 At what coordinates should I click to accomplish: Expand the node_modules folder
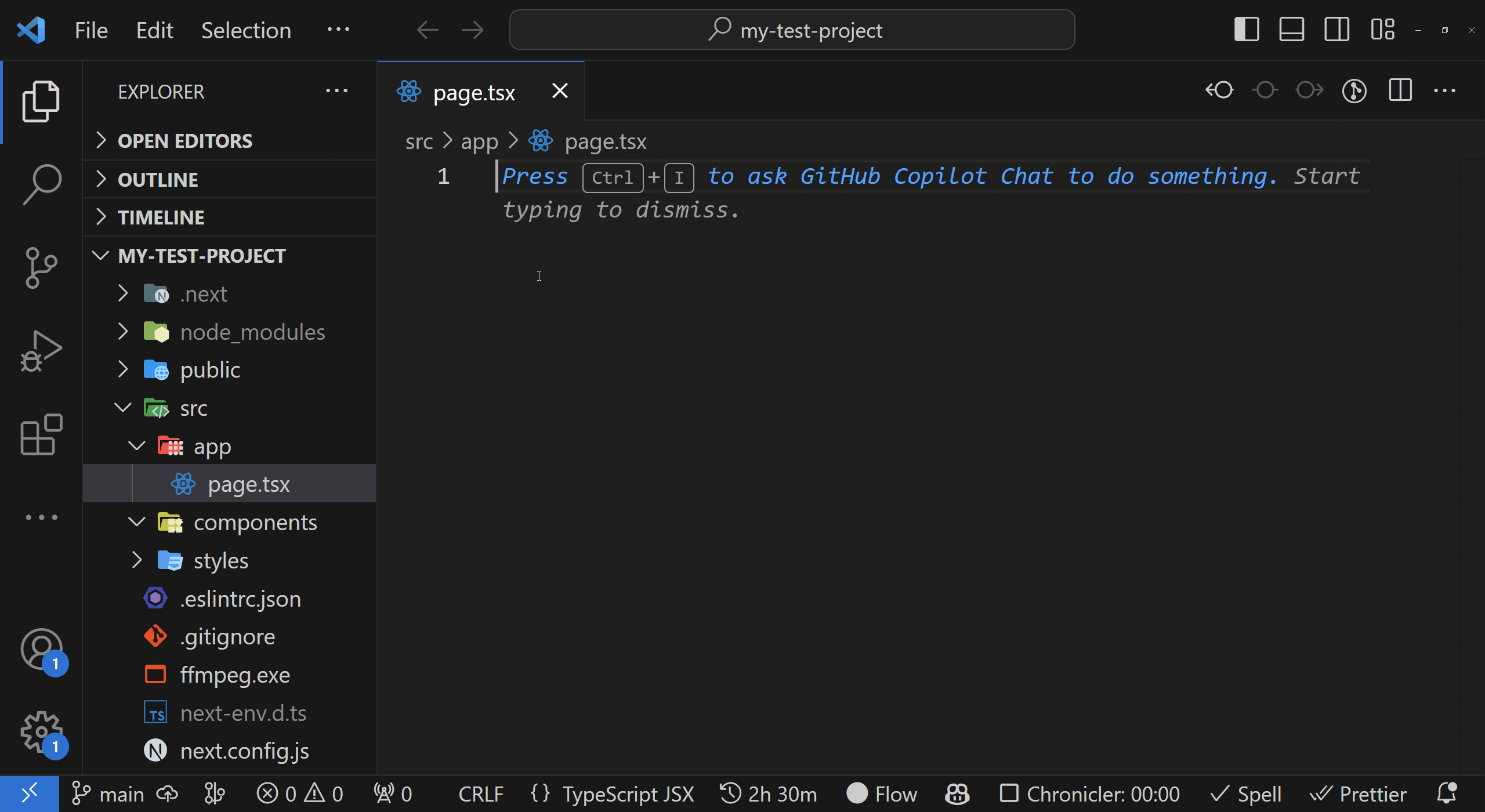252,332
